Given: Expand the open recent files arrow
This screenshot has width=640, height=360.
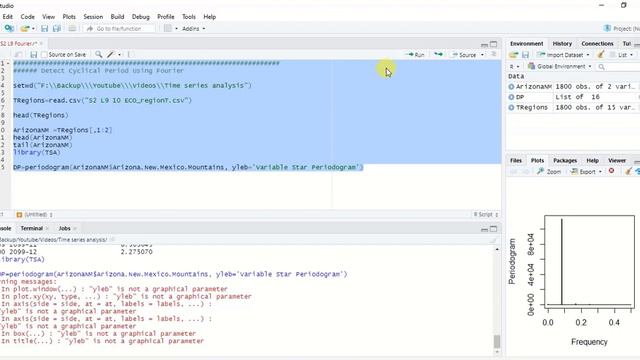Looking at the screenshot, I should point(33,29).
